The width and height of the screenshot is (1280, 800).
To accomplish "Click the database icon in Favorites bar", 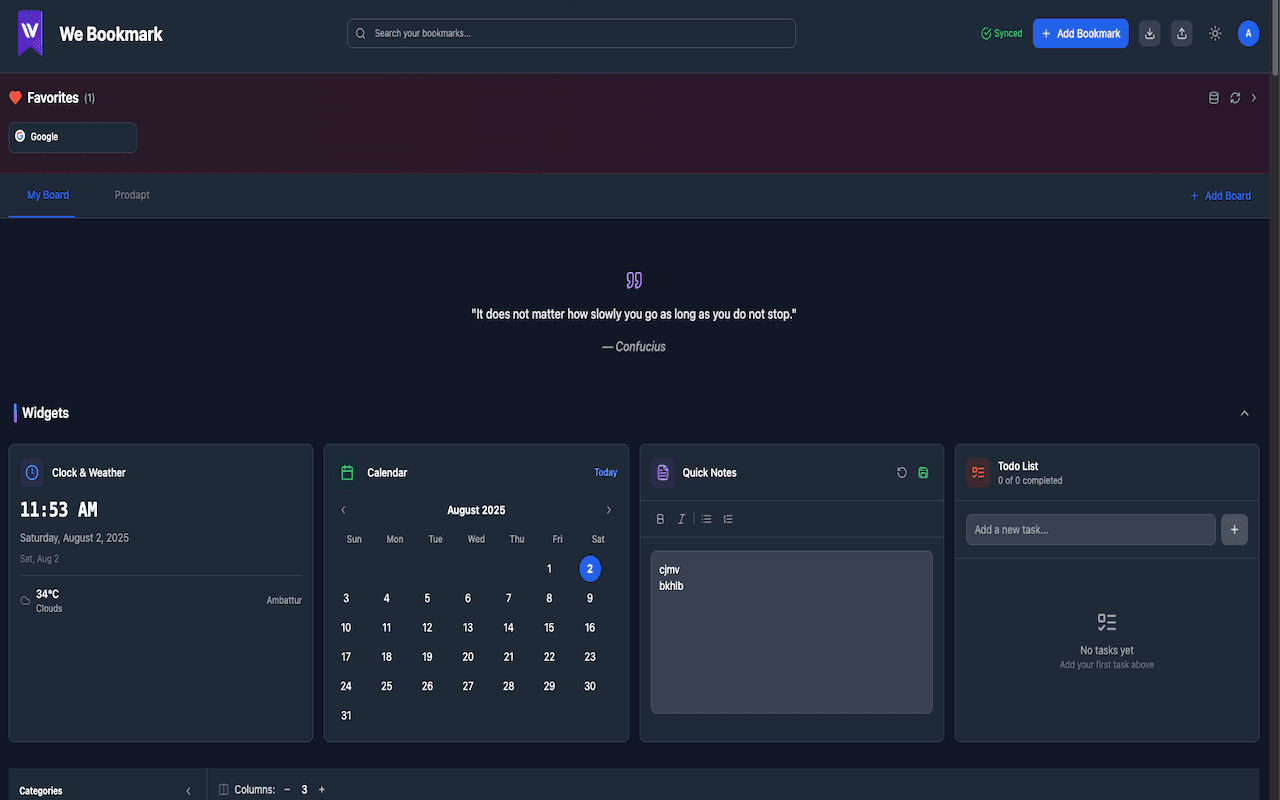I will tap(1214, 98).
